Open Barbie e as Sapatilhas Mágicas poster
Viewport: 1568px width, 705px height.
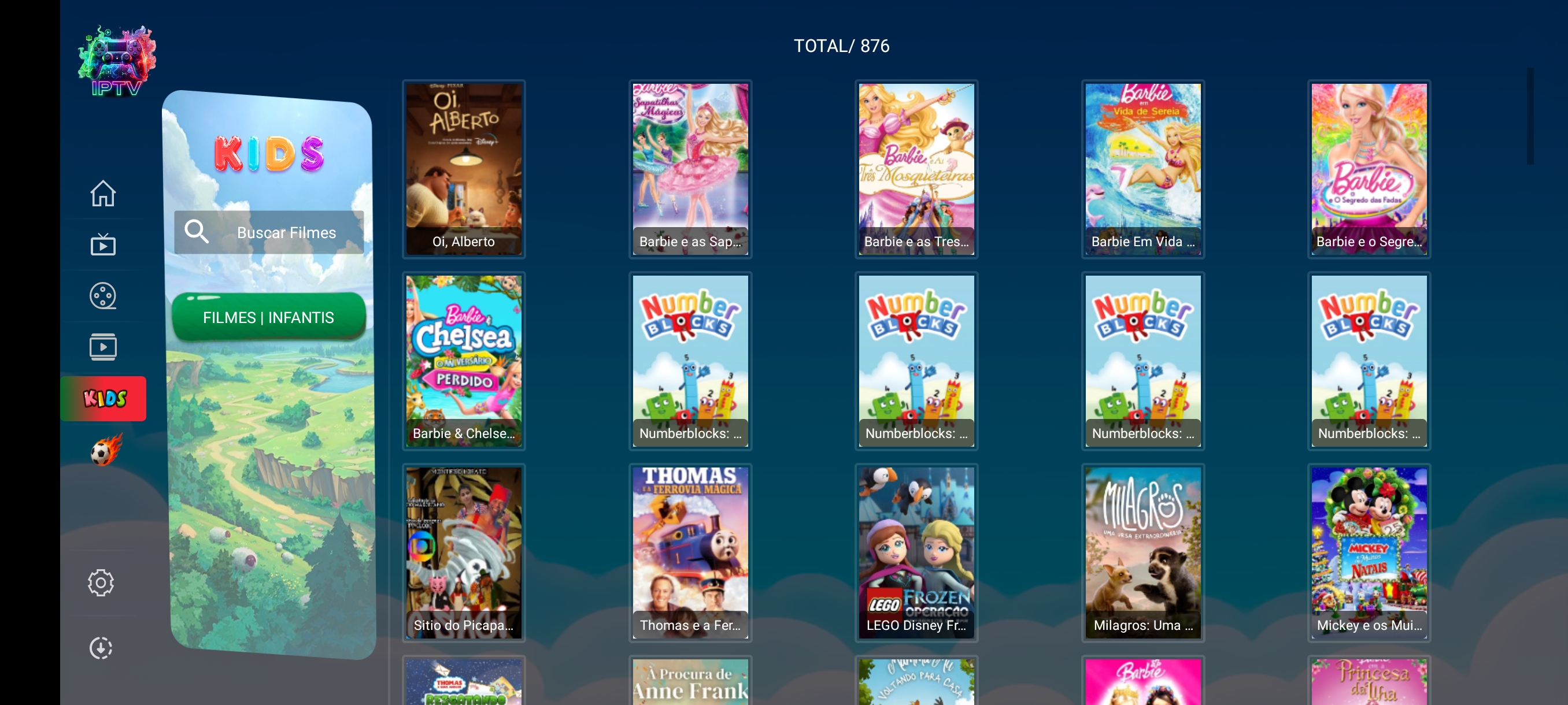(690, 169)
